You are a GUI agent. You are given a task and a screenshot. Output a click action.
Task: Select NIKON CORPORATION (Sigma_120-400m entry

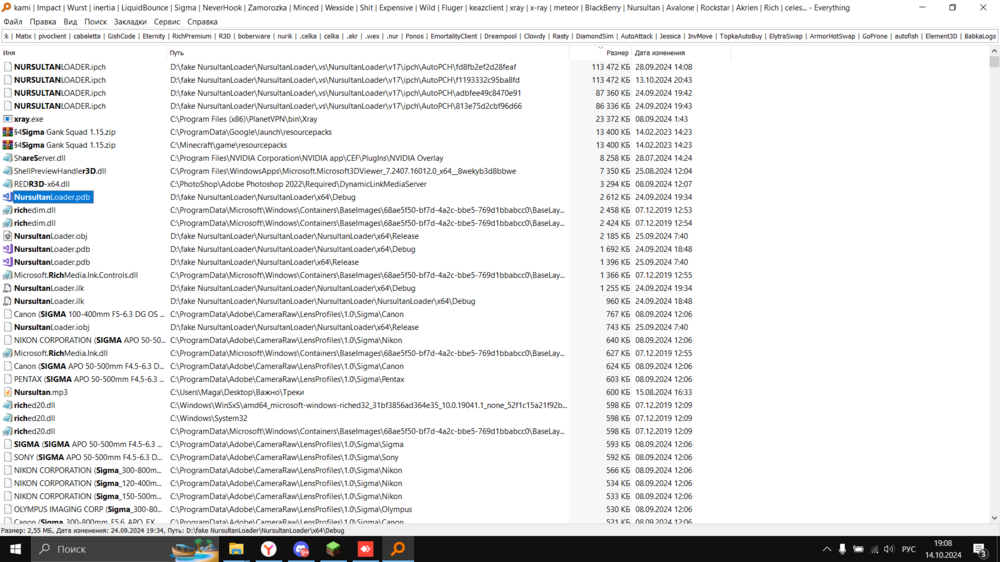(x=88, y=484)
